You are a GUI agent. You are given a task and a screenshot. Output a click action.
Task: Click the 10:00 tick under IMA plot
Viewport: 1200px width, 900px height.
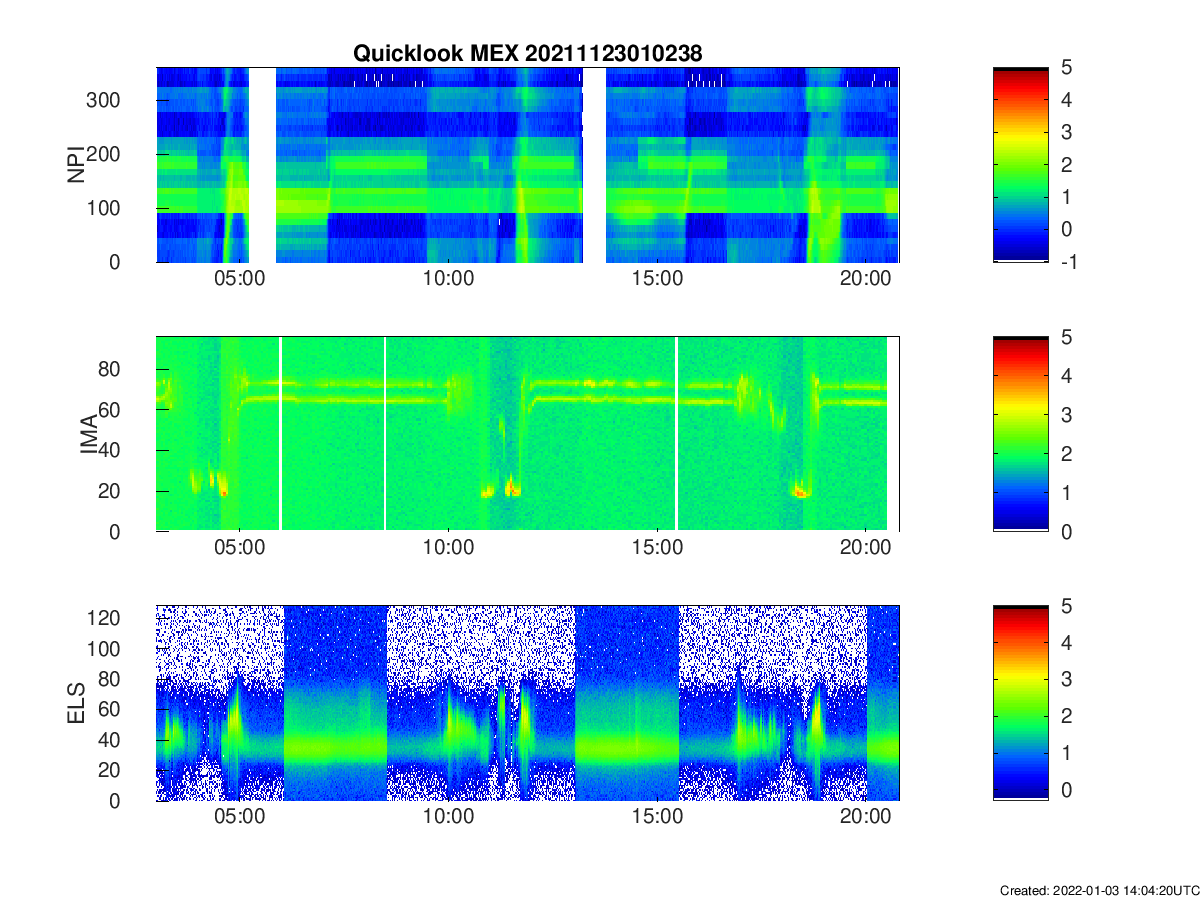tap(448, 550)
